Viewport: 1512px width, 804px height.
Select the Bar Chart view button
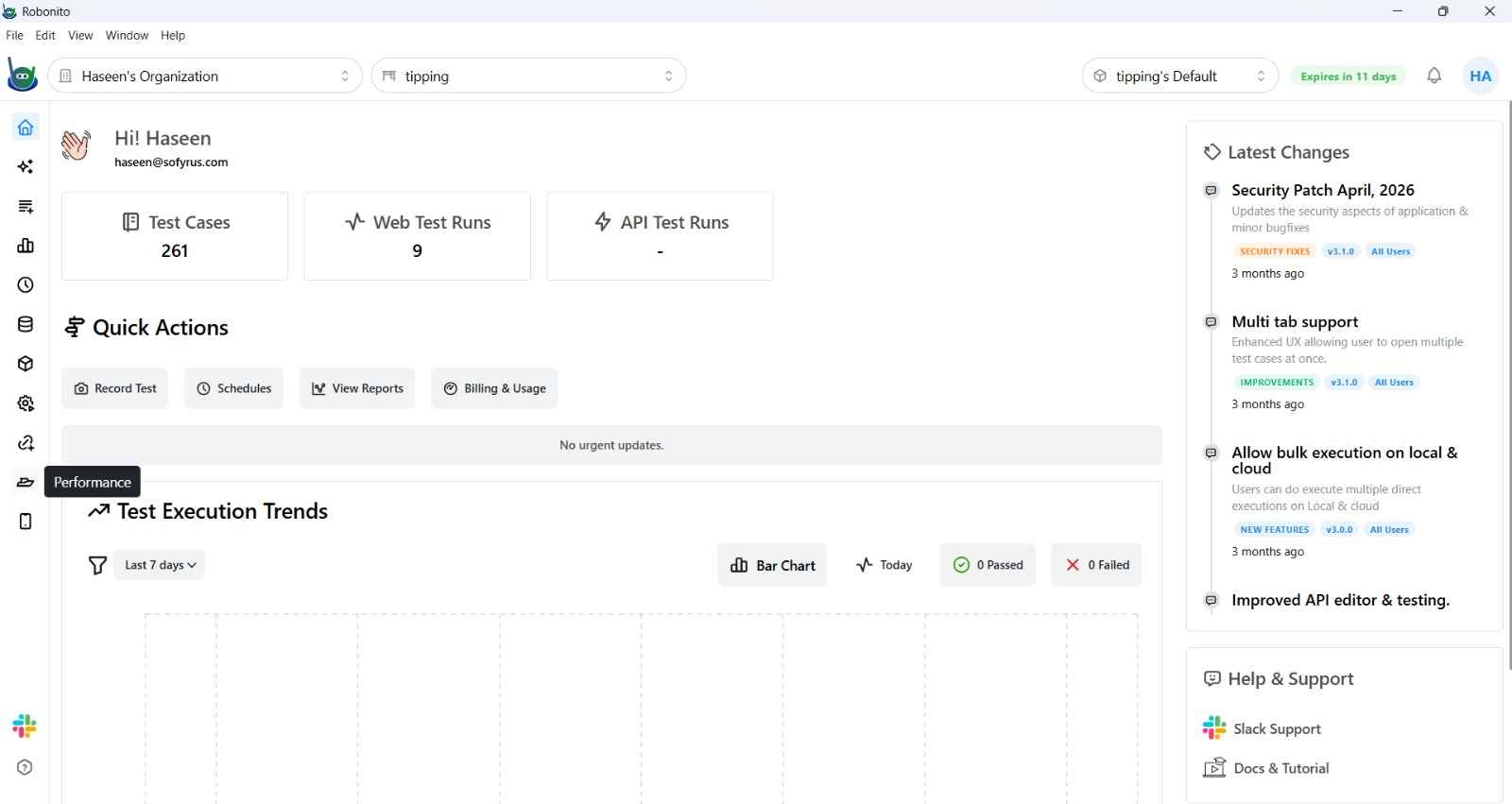[x=772, y=565]
